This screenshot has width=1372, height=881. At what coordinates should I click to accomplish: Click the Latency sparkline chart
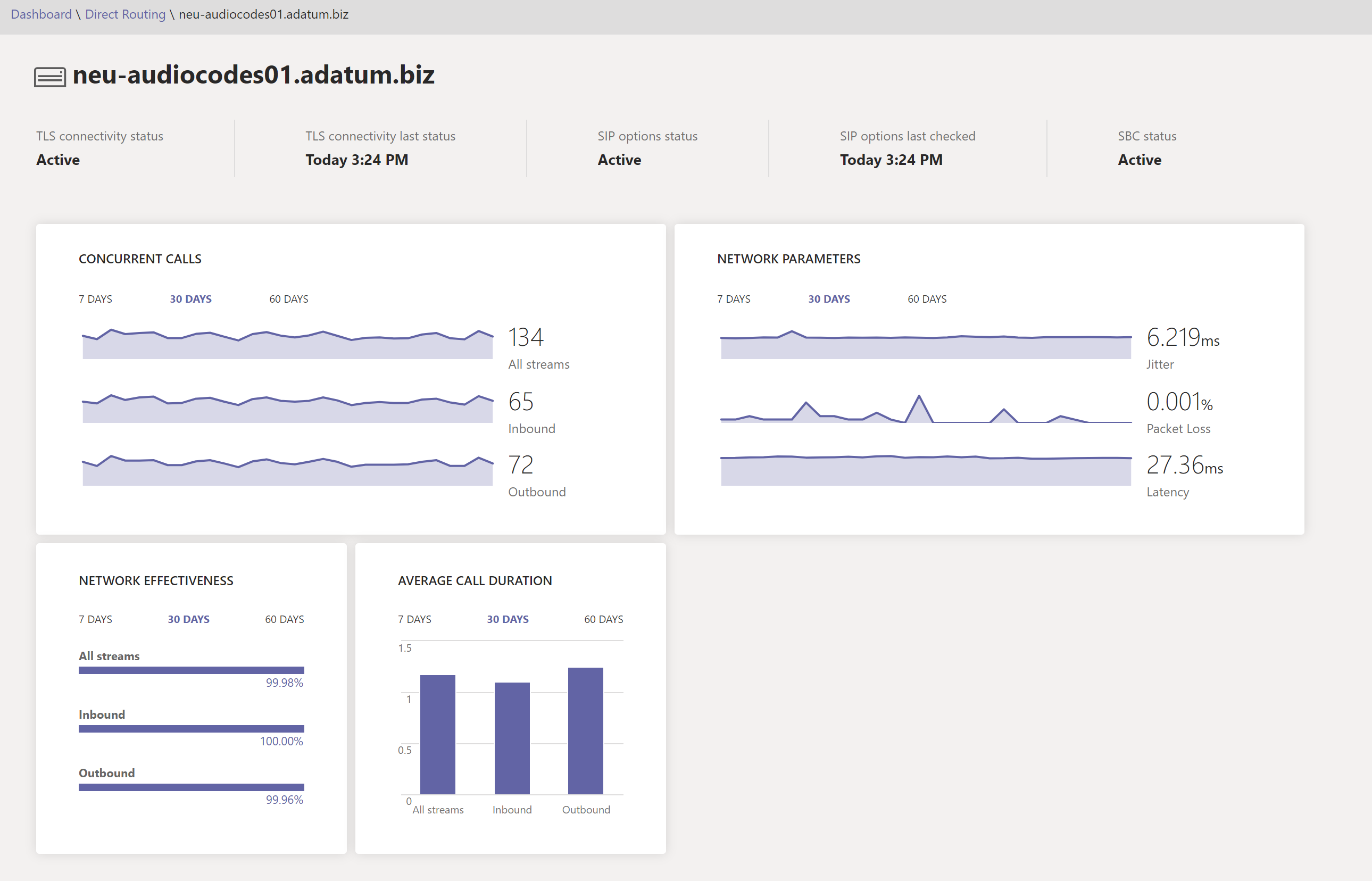pyautogui.click(x=926, y=470)
